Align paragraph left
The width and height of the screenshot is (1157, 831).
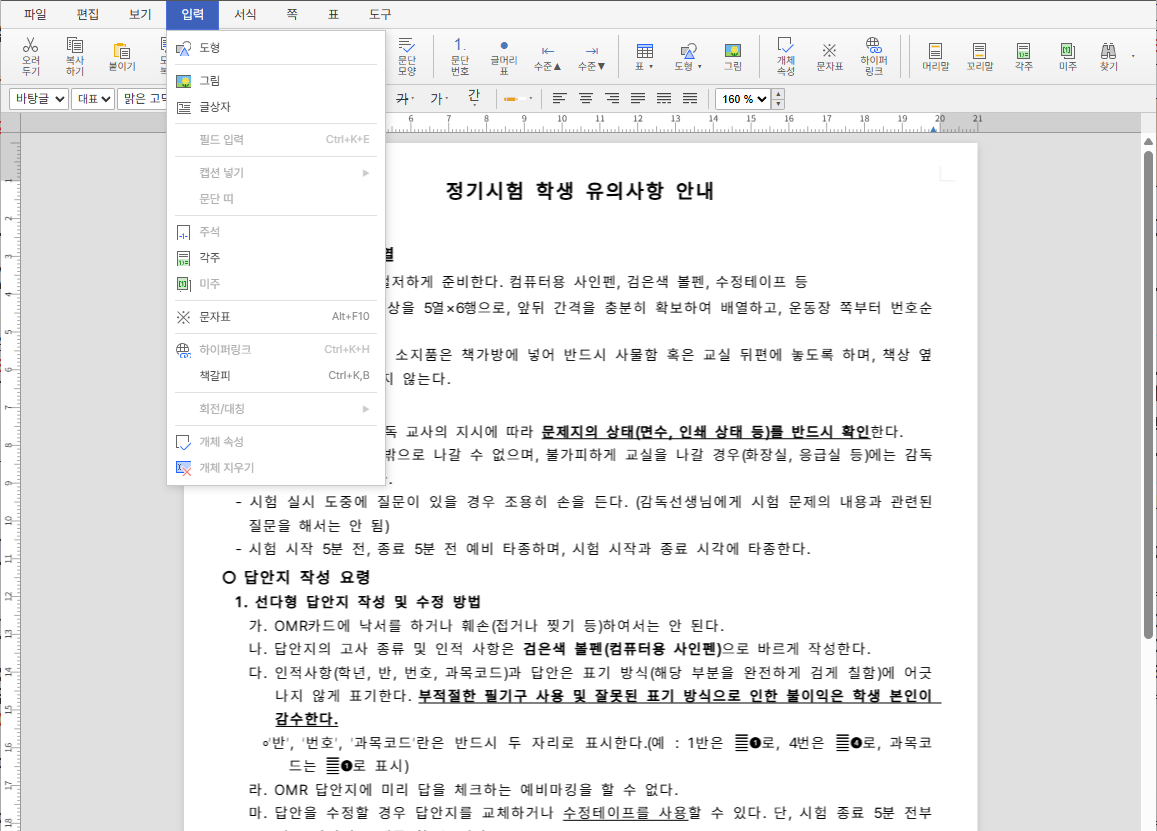(x=560, y=98)
